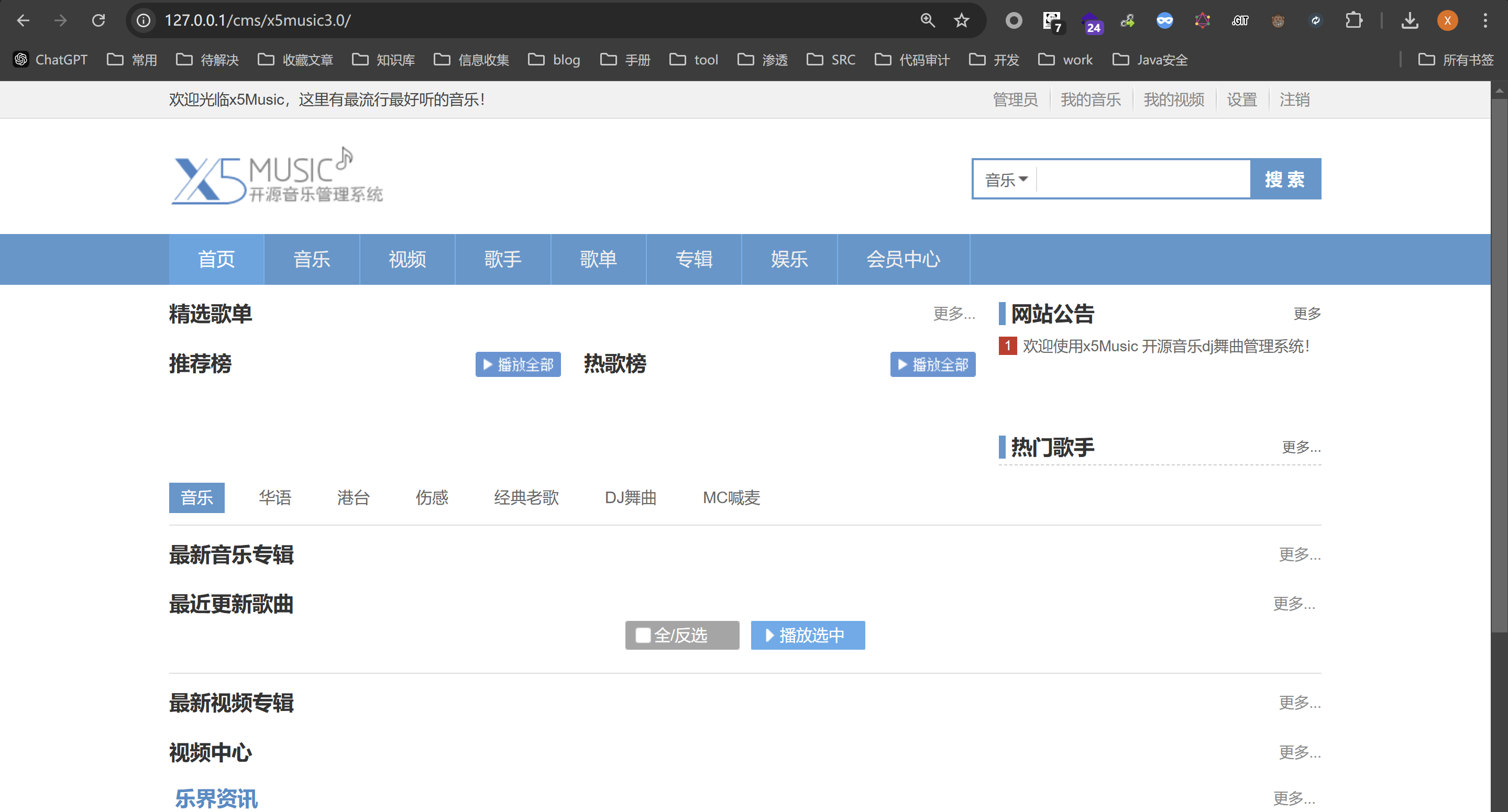Open the 首页 navigation tab

click(217, 259)
